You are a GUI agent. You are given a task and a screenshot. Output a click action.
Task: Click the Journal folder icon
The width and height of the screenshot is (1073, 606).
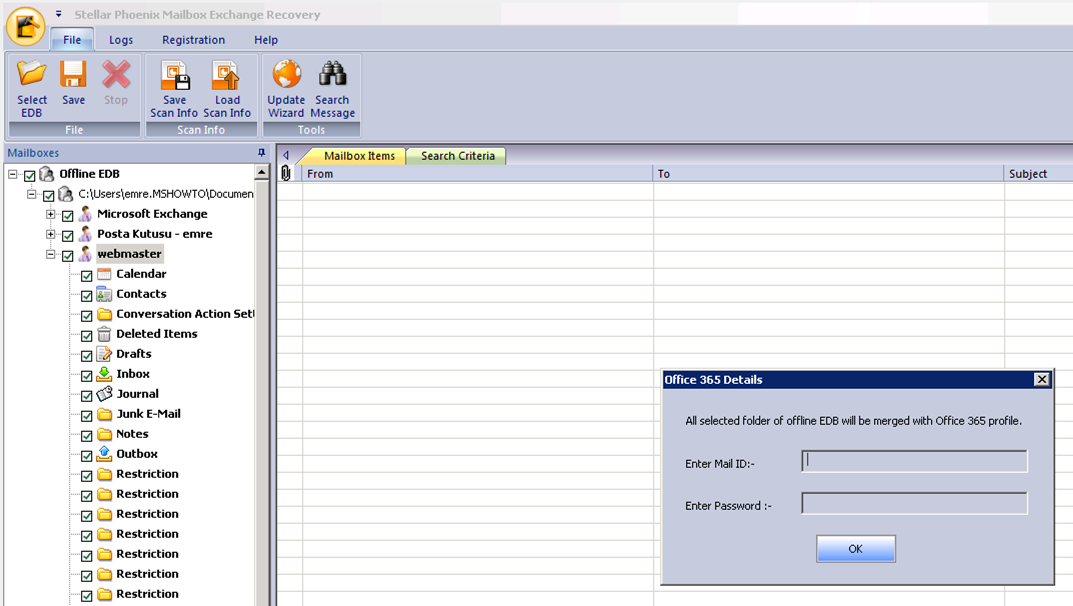(x=104, y=394)
